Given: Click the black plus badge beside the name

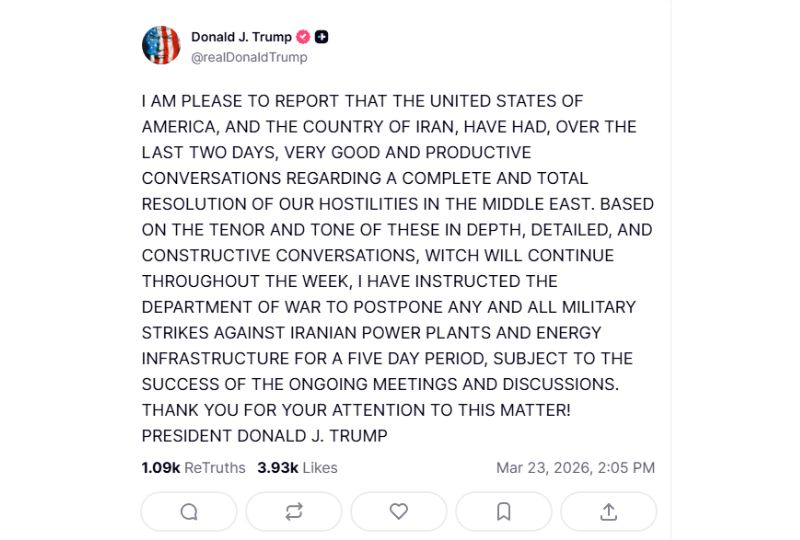Looking at the screenshot, I should tap(322, 37).
